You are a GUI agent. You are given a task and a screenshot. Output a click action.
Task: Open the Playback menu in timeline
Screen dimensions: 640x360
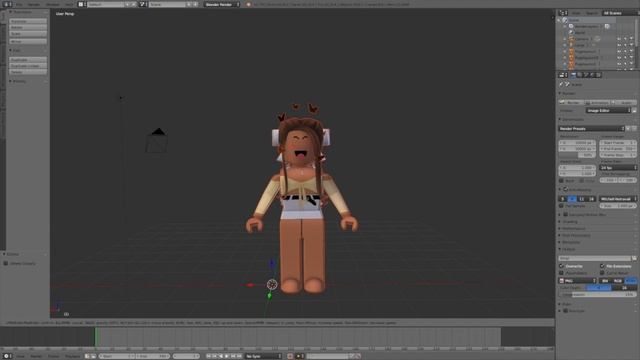72,356
